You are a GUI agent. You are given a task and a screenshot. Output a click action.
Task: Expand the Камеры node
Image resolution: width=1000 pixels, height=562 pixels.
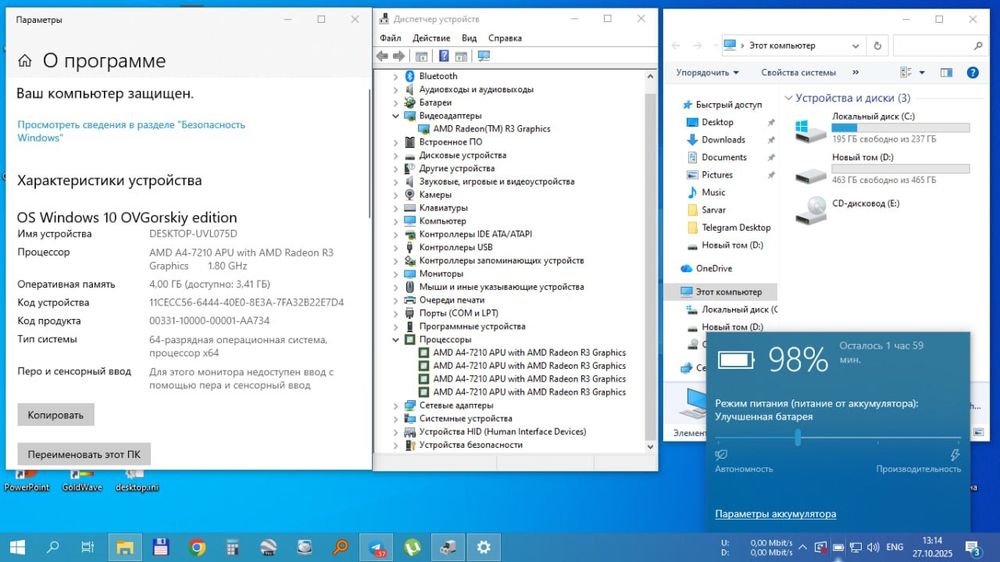click(x=395, y=195)
